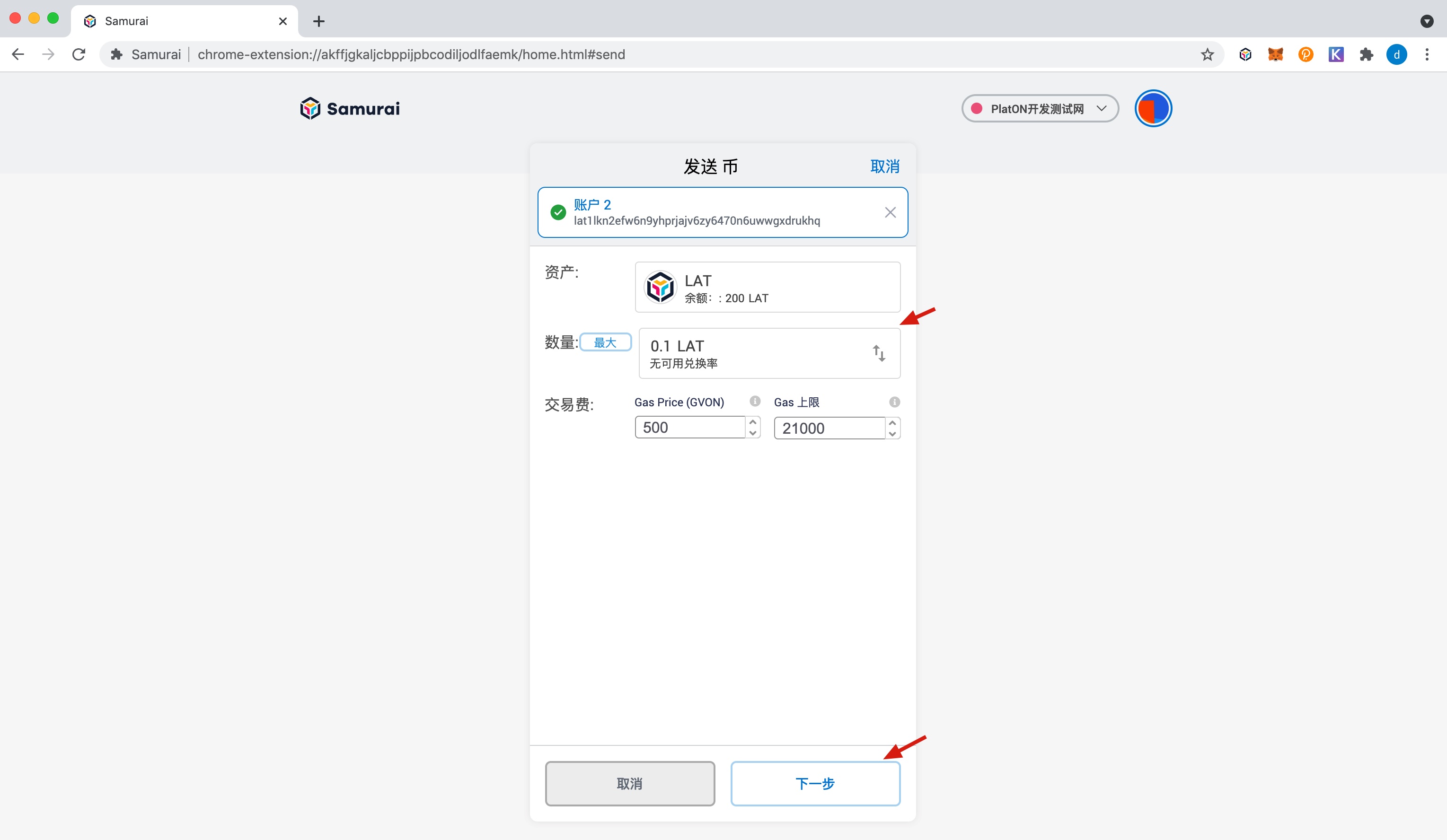Click the 取消 link beside 发送 币 title
Viewport: 1447px width, 840px height.
tap(885, 166)
